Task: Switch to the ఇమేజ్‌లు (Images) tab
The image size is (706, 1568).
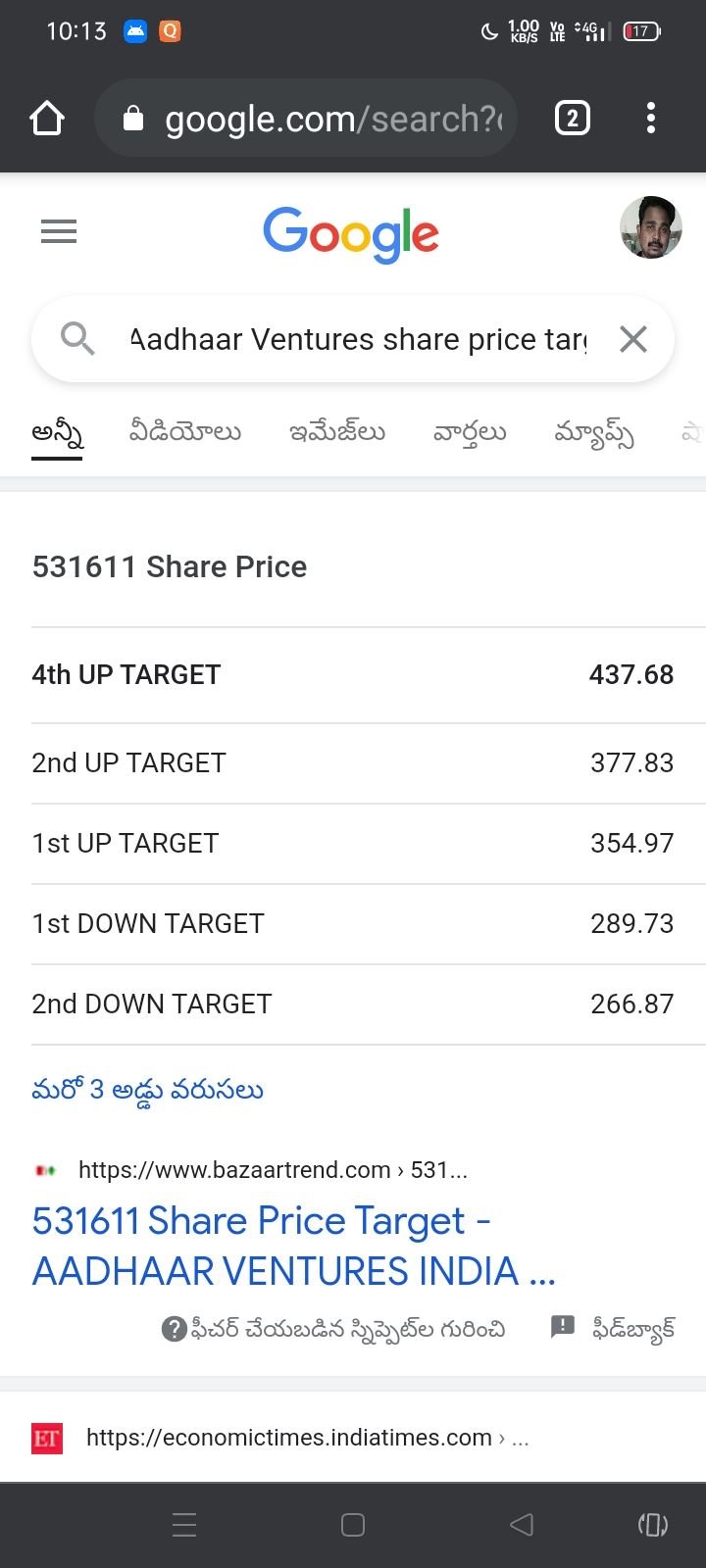Action: (x=337, y=431)
